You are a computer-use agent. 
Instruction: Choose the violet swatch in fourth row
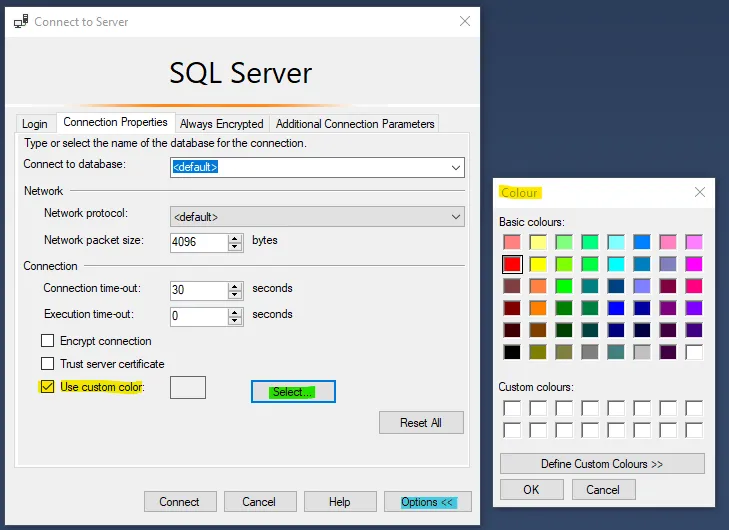point(694,308)
